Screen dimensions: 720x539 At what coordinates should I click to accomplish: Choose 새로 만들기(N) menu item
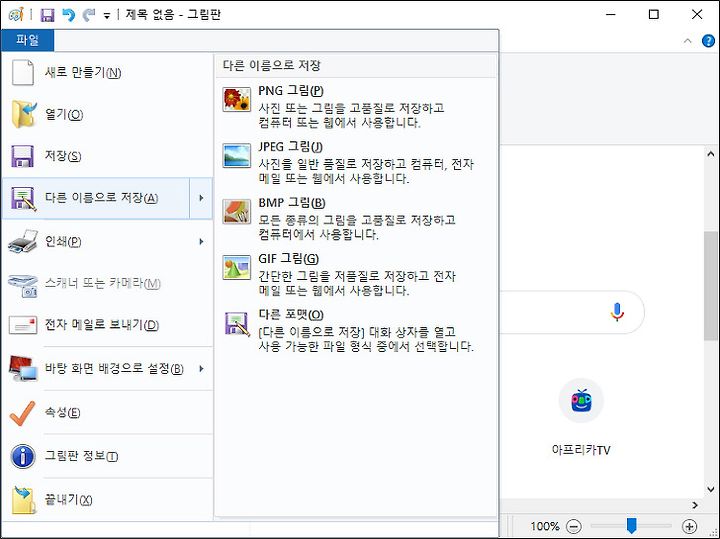pos(107,72)
